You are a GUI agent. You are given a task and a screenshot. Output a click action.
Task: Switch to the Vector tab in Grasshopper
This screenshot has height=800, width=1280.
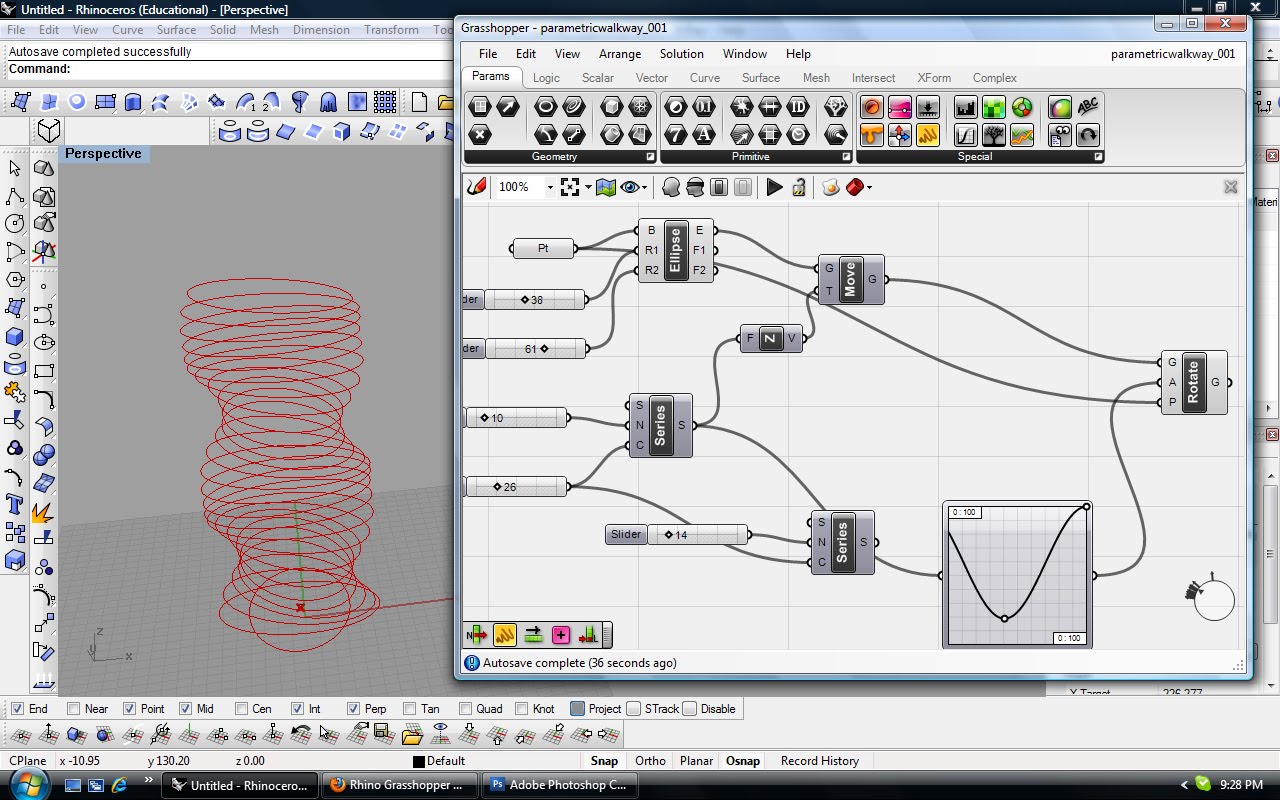pyautogui.click(x=651, y=77)
